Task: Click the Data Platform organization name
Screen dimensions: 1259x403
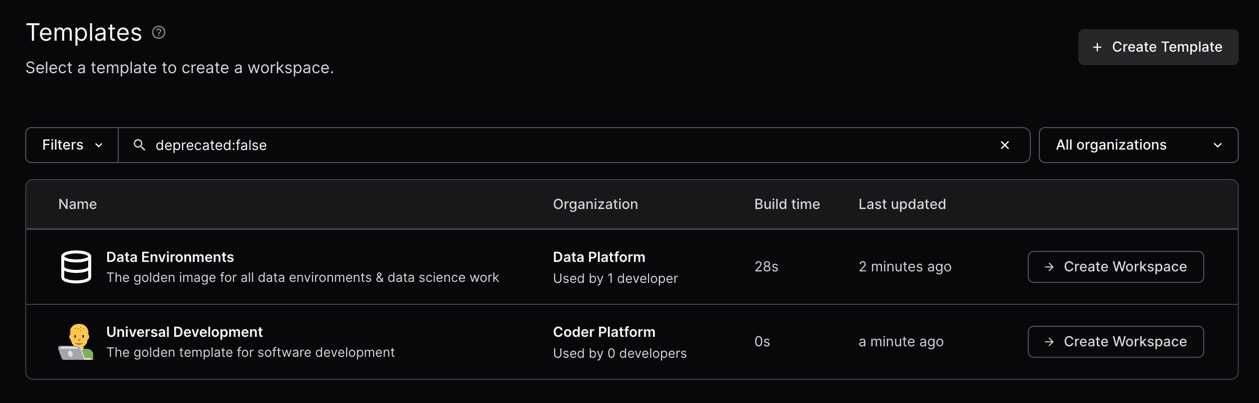Action: [599, 257]
